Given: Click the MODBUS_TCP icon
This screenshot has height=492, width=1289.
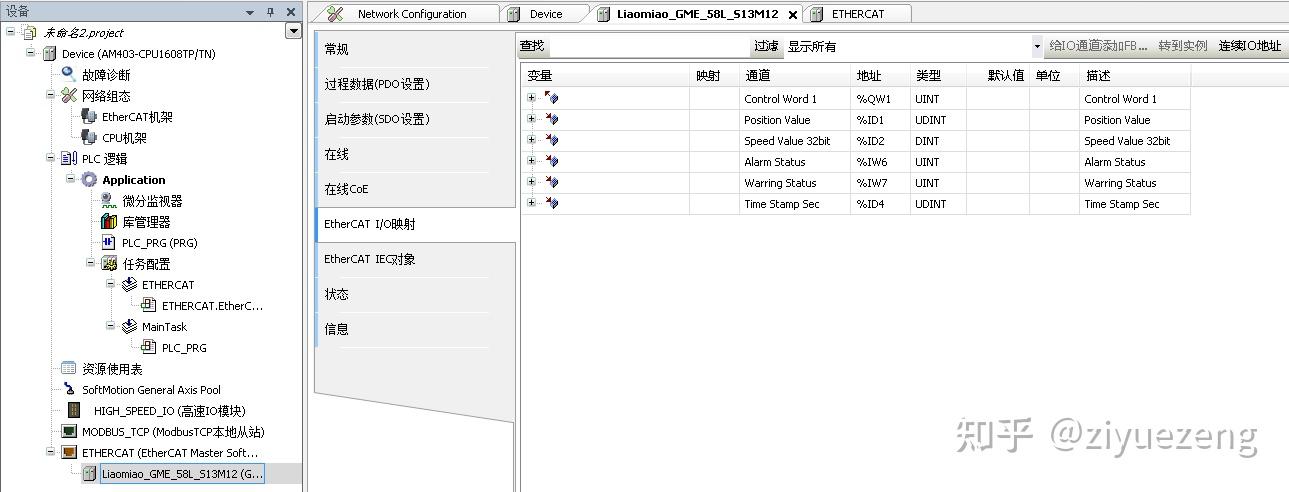Looking at the screenshot, I should tap(69, 432).
